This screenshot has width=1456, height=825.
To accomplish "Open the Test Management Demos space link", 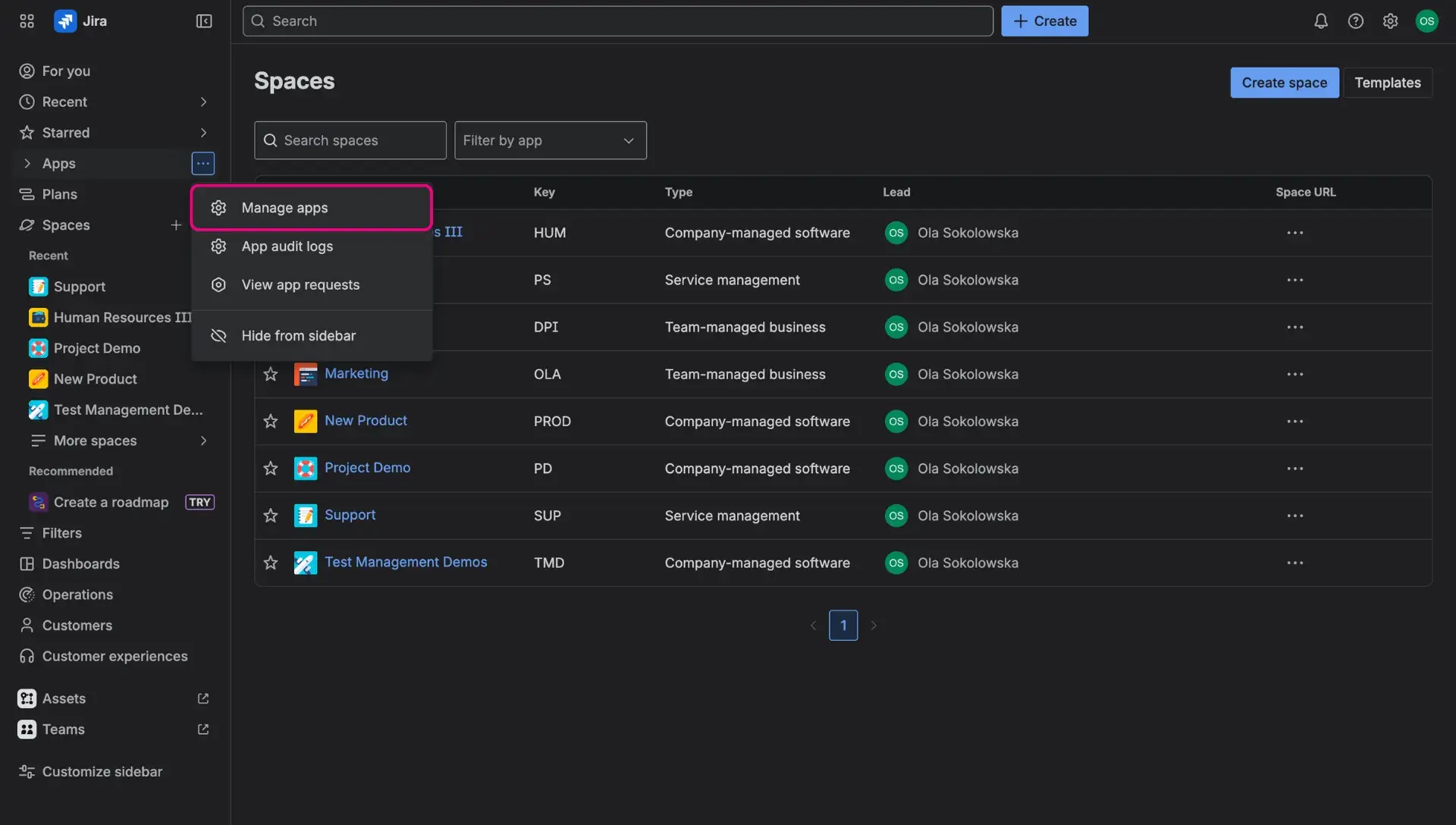I will pos(405,562).
